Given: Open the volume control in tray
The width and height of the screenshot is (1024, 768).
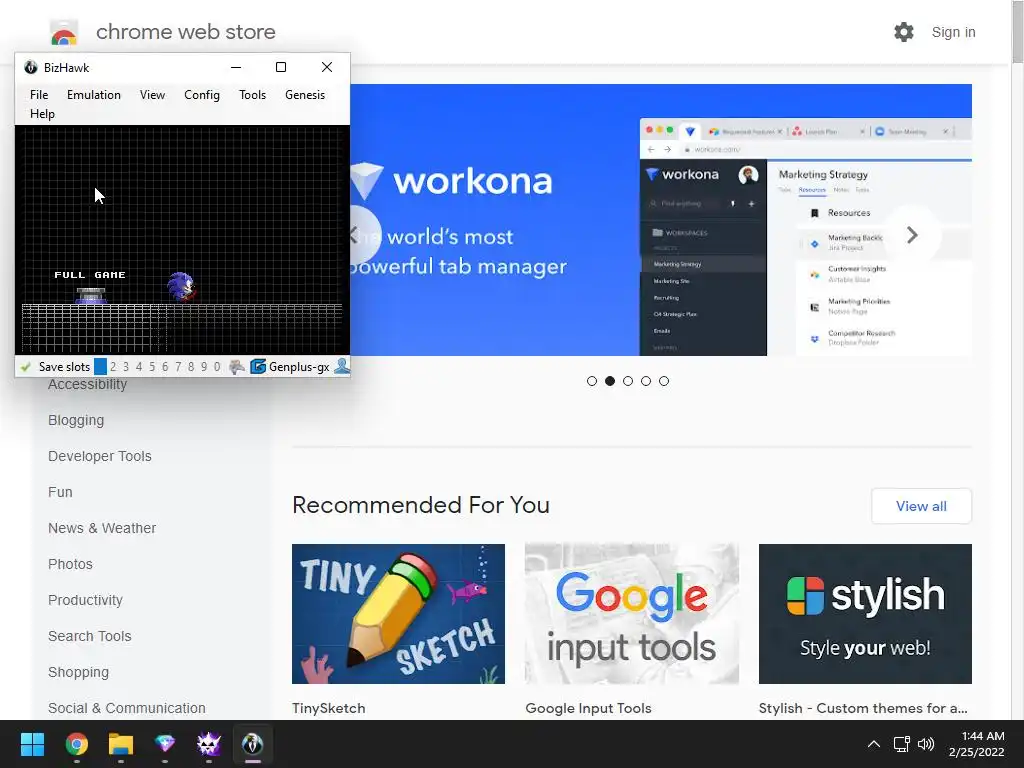Looking at the screenshot, I should coord(926,744).
